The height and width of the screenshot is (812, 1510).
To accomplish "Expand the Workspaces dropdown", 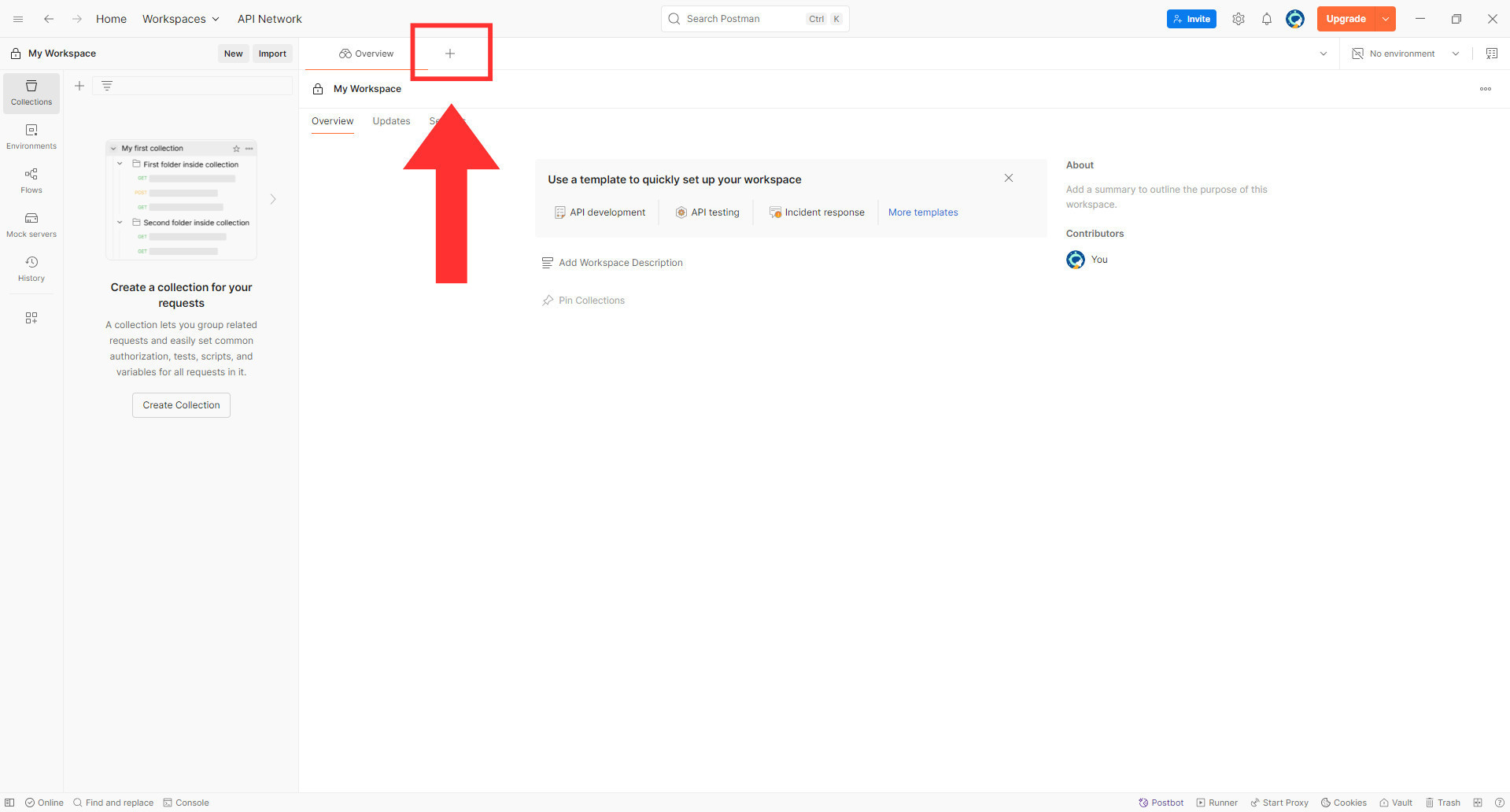I will (x=181, y=19).
